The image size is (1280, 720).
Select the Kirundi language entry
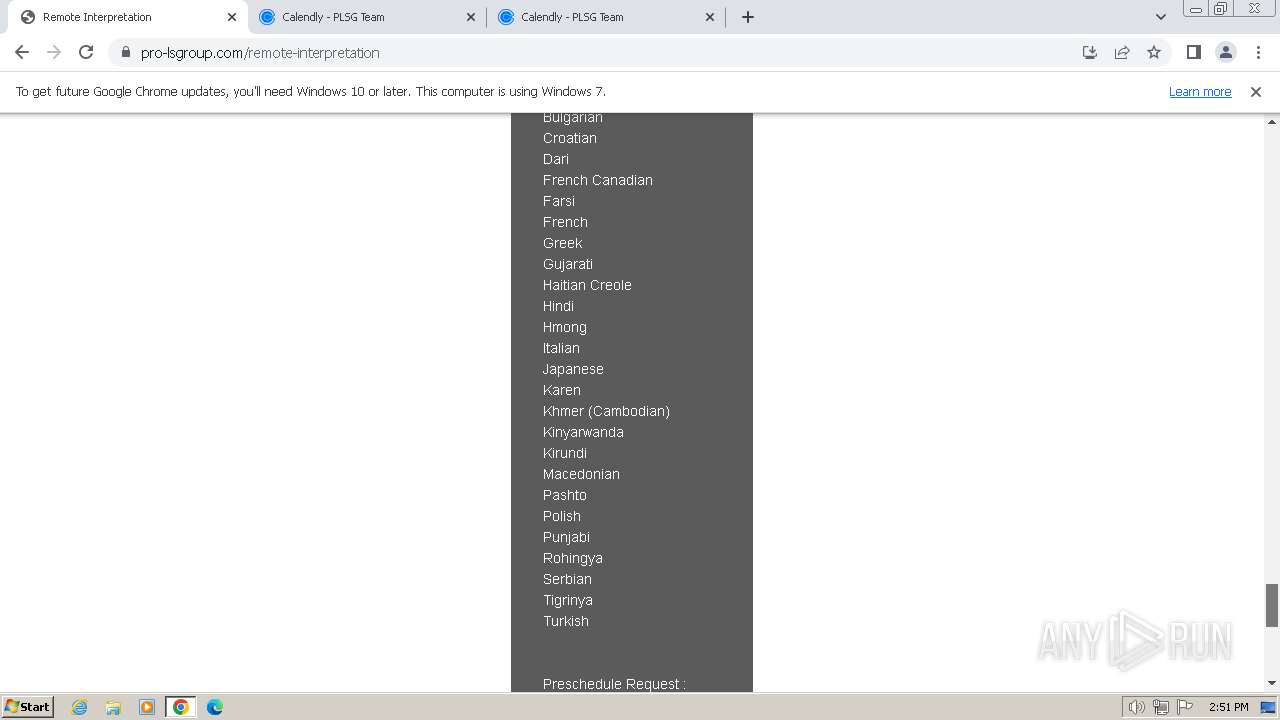click(565, 453)
